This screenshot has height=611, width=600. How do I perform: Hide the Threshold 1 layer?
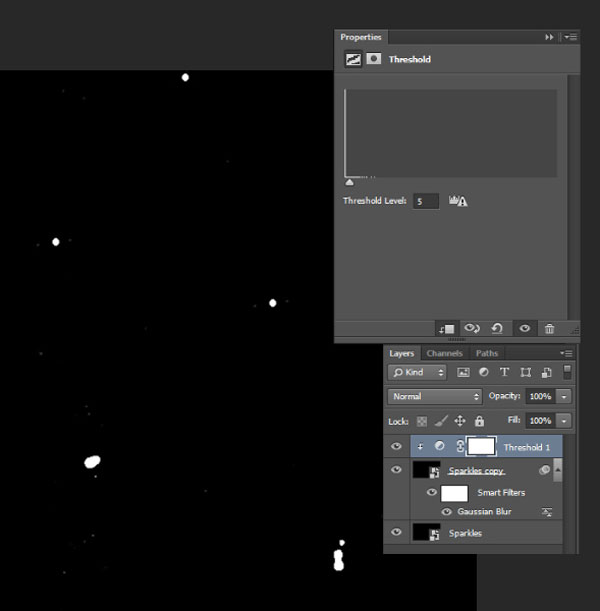[396, 446]
